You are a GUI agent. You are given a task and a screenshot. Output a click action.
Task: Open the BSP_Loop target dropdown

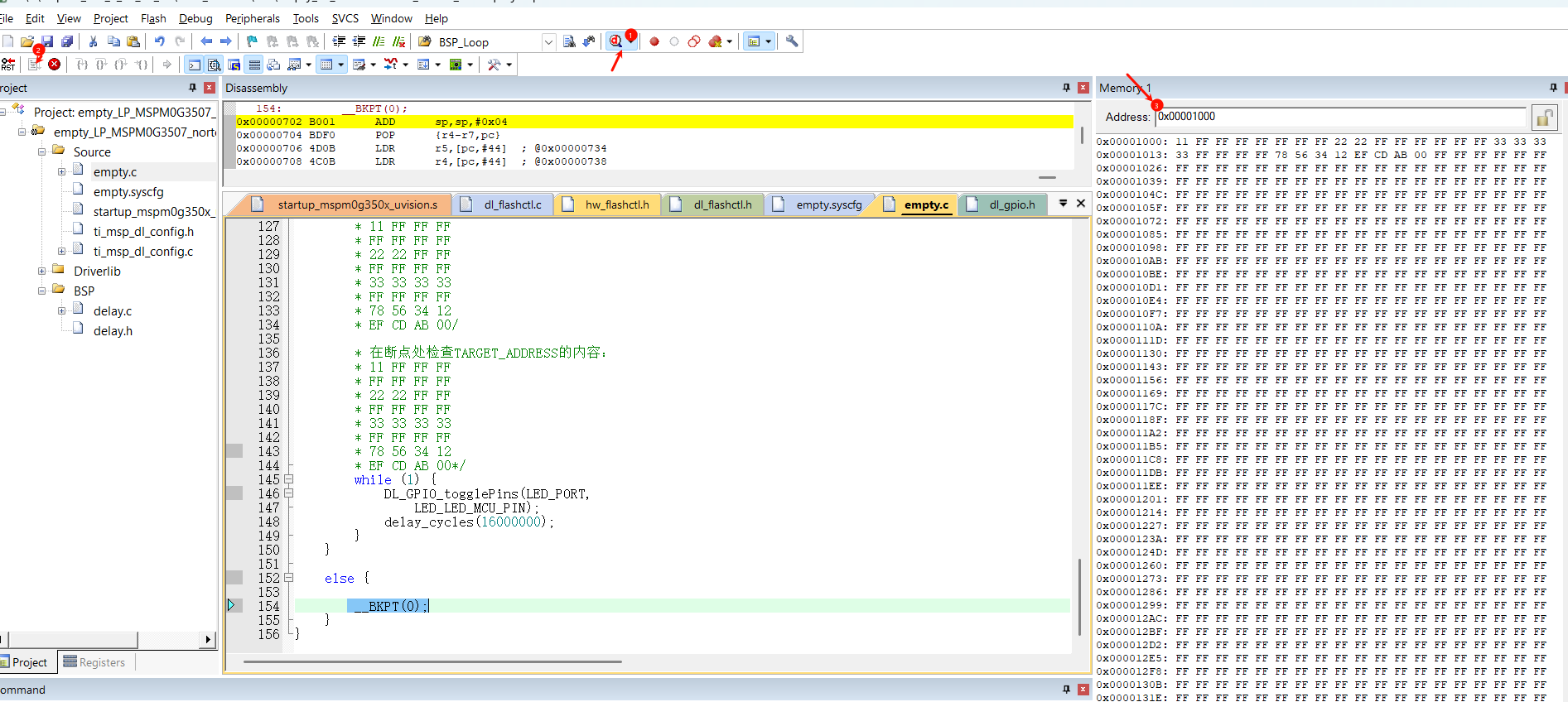548,42
